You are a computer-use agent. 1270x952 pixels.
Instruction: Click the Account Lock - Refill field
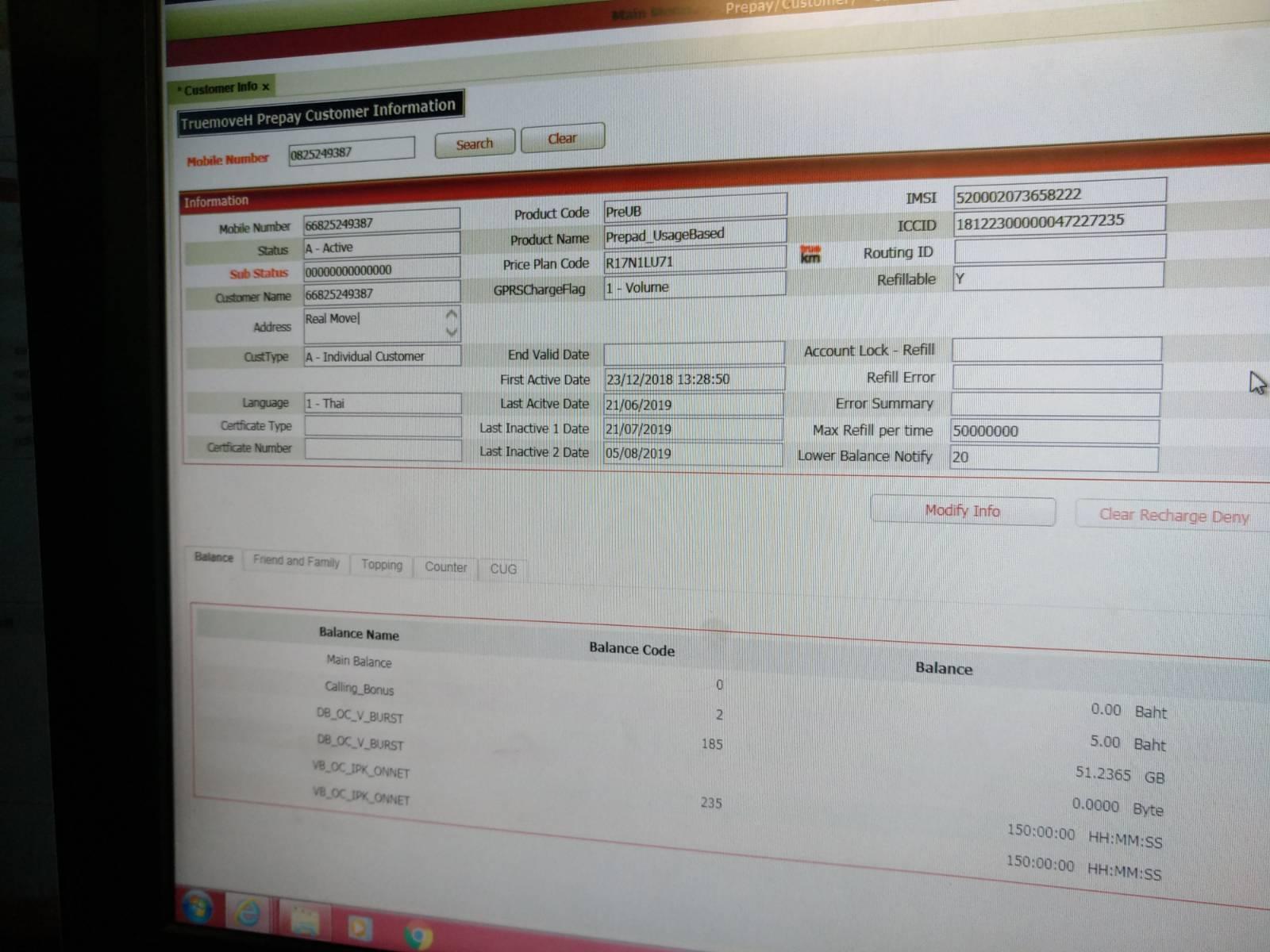click(1056, 349)
